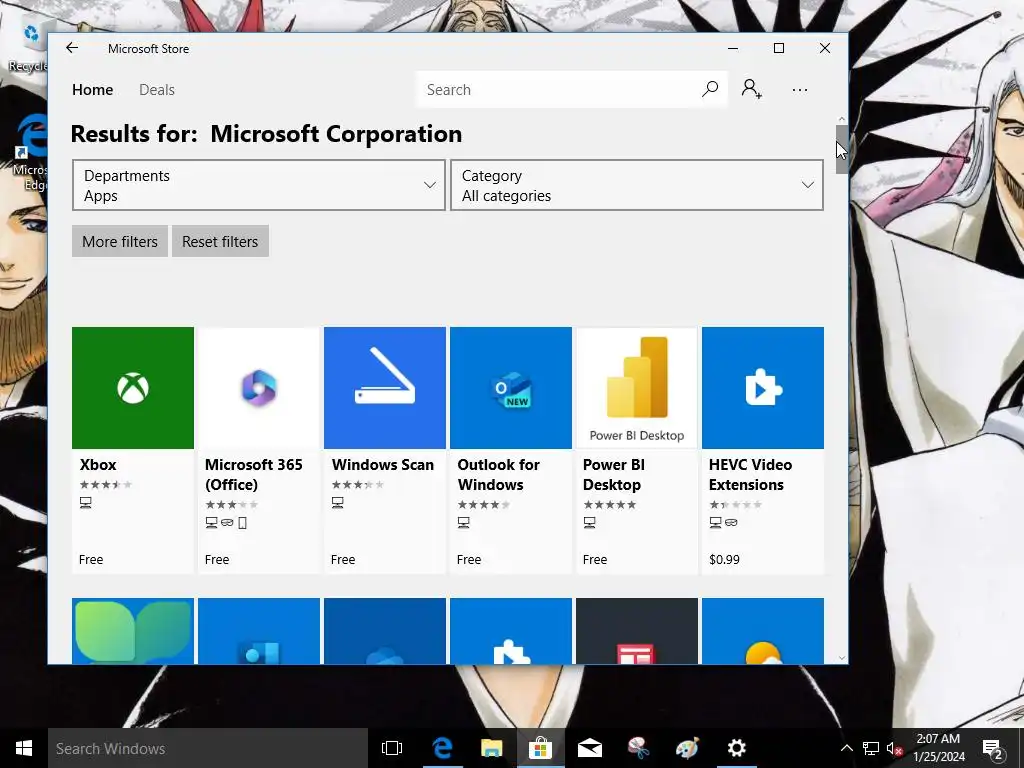
Task: Click the Xbox app title text
Action: [x=98, y=465]
